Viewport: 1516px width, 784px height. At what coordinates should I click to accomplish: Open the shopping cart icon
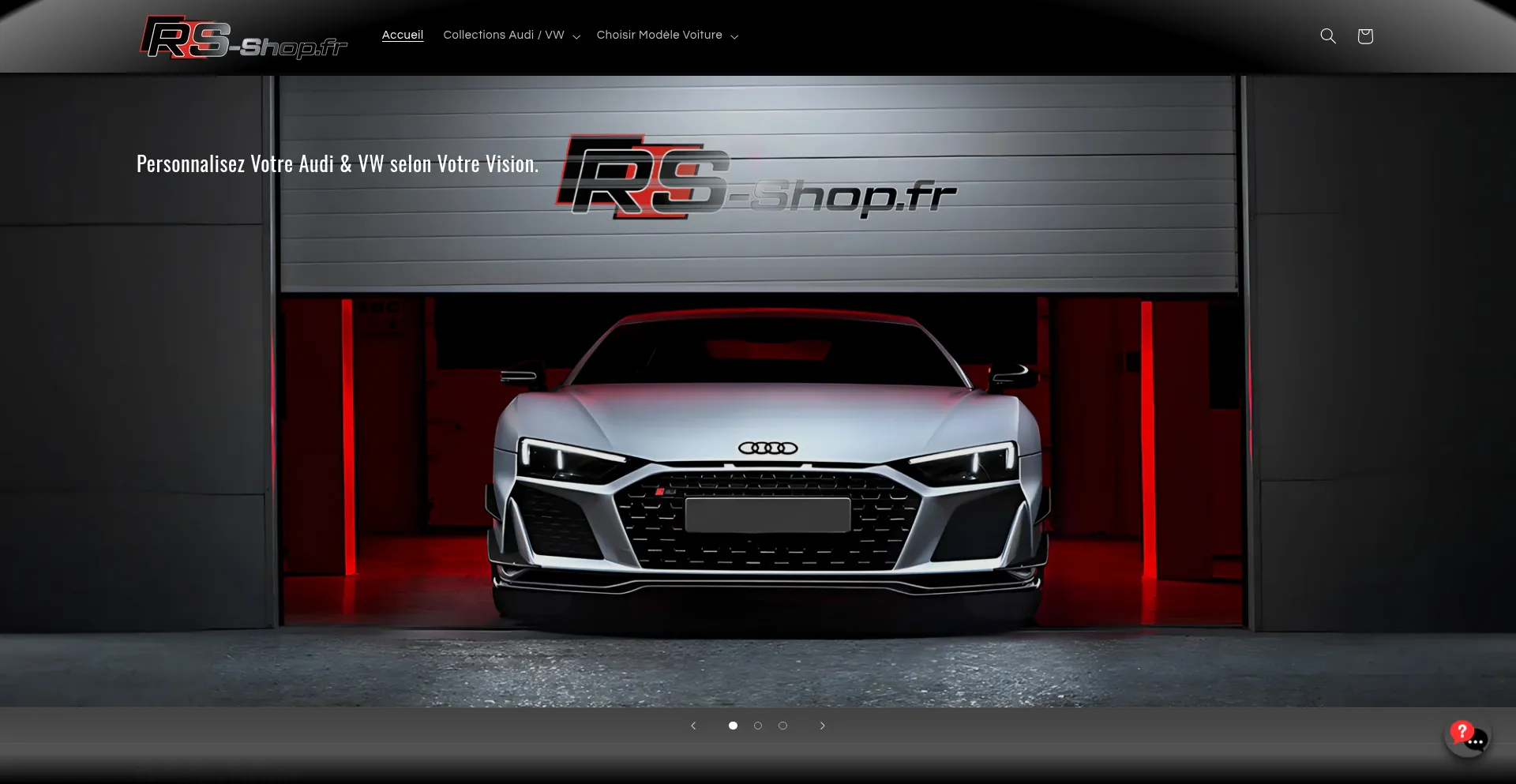1365,36
